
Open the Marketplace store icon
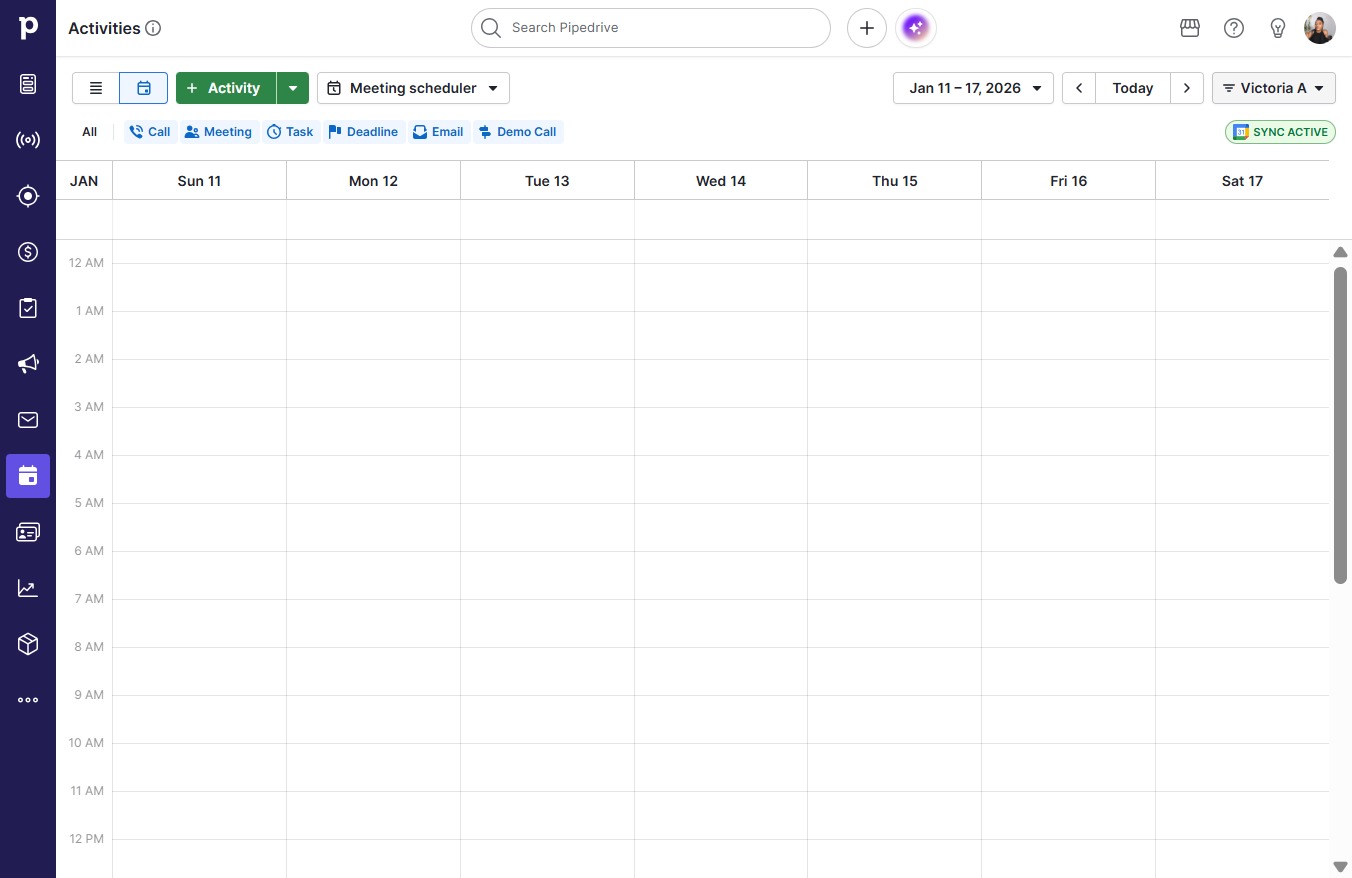(x=1190, y=28)
